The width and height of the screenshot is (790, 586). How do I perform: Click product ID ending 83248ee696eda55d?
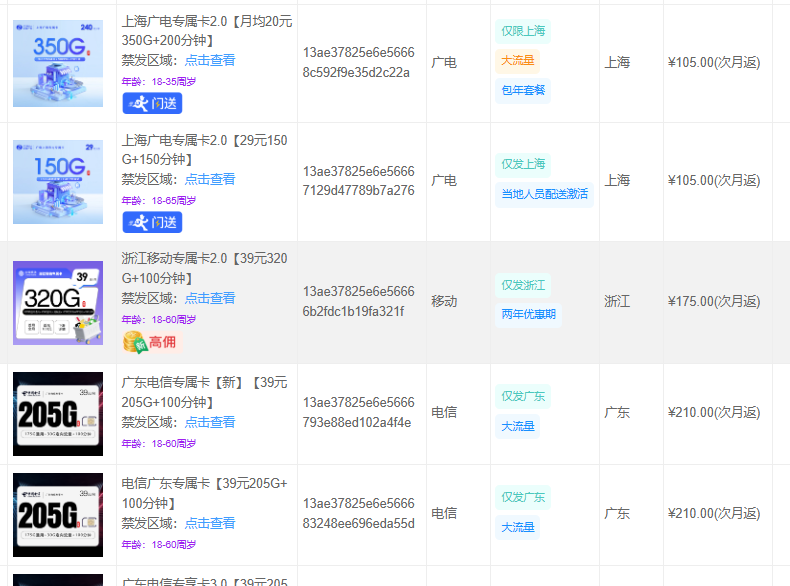[358, 513]
